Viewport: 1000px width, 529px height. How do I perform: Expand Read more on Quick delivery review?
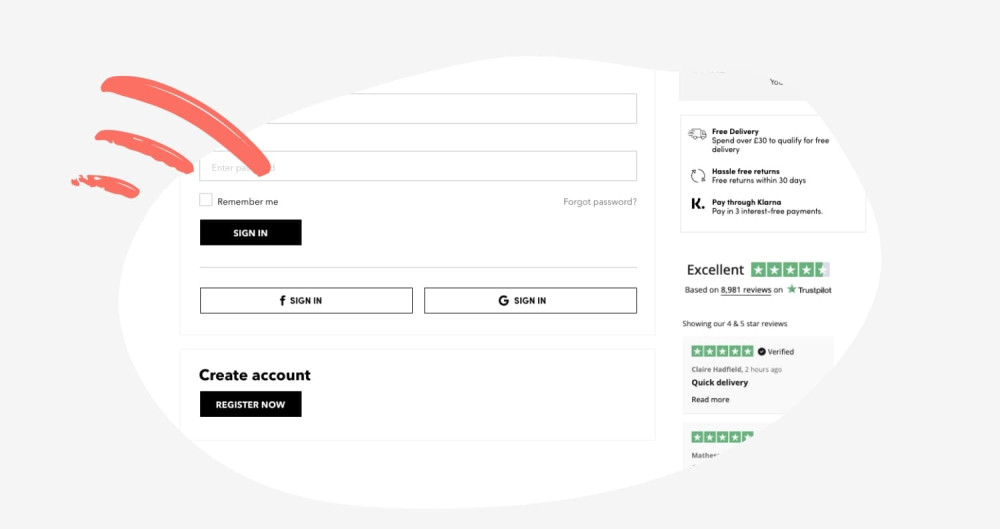(710, 400)
